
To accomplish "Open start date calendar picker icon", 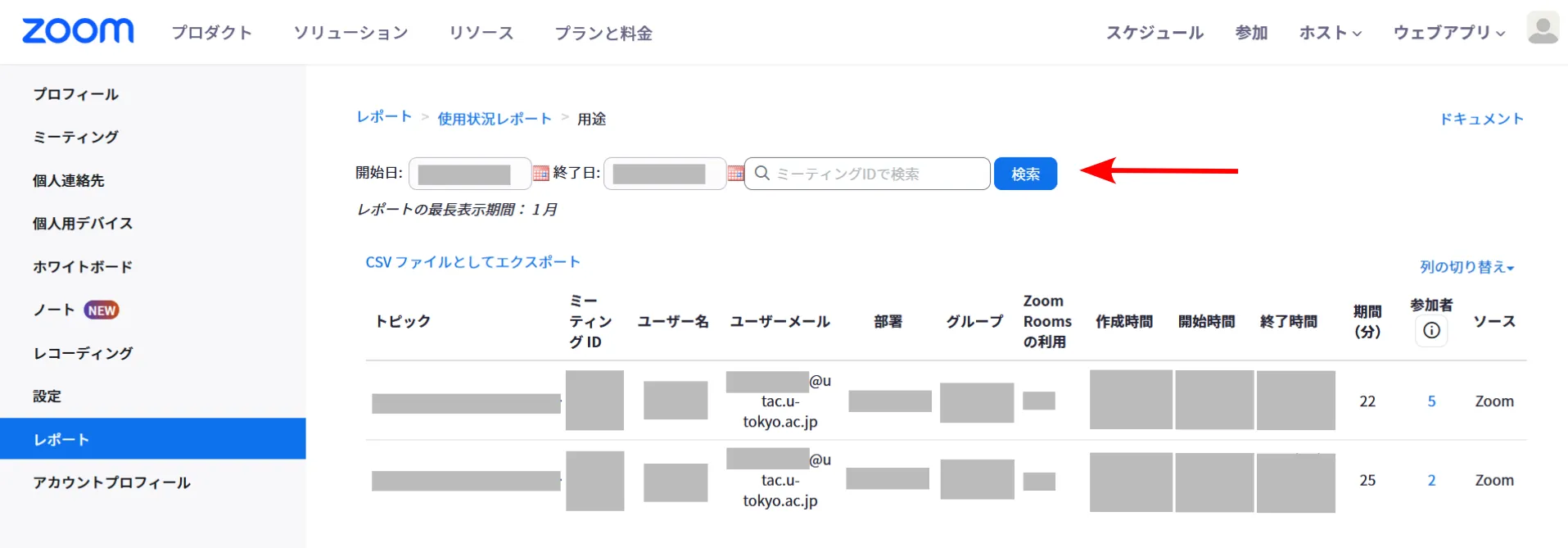I will 540,174.
